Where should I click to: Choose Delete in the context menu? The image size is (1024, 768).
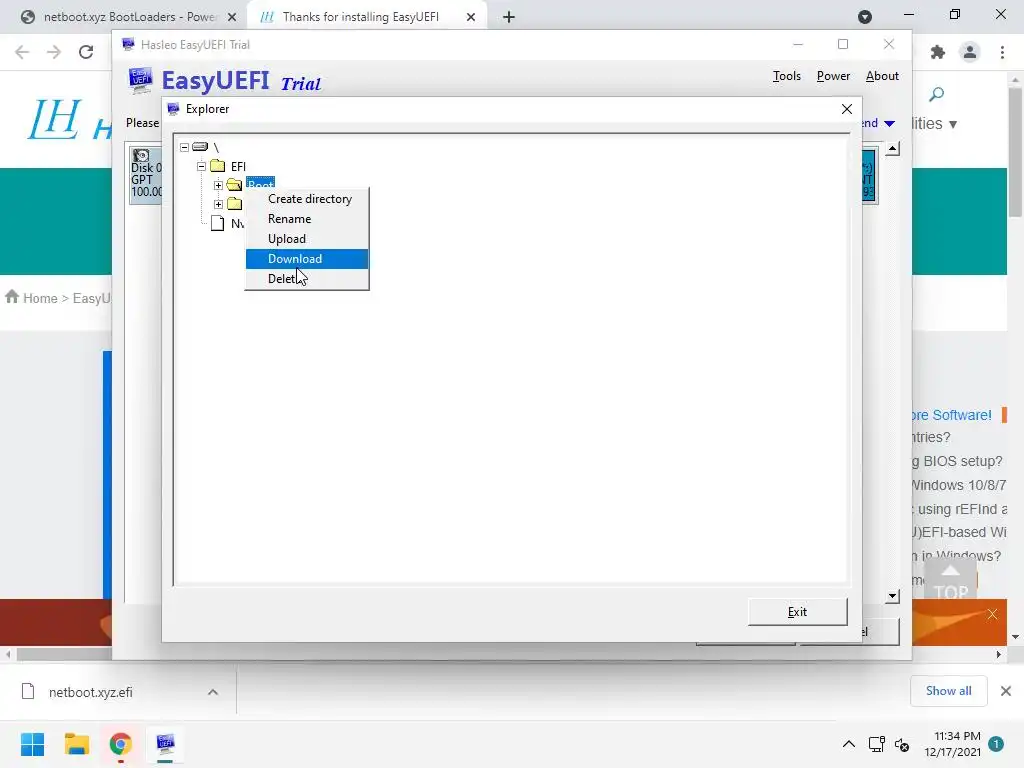281,279
